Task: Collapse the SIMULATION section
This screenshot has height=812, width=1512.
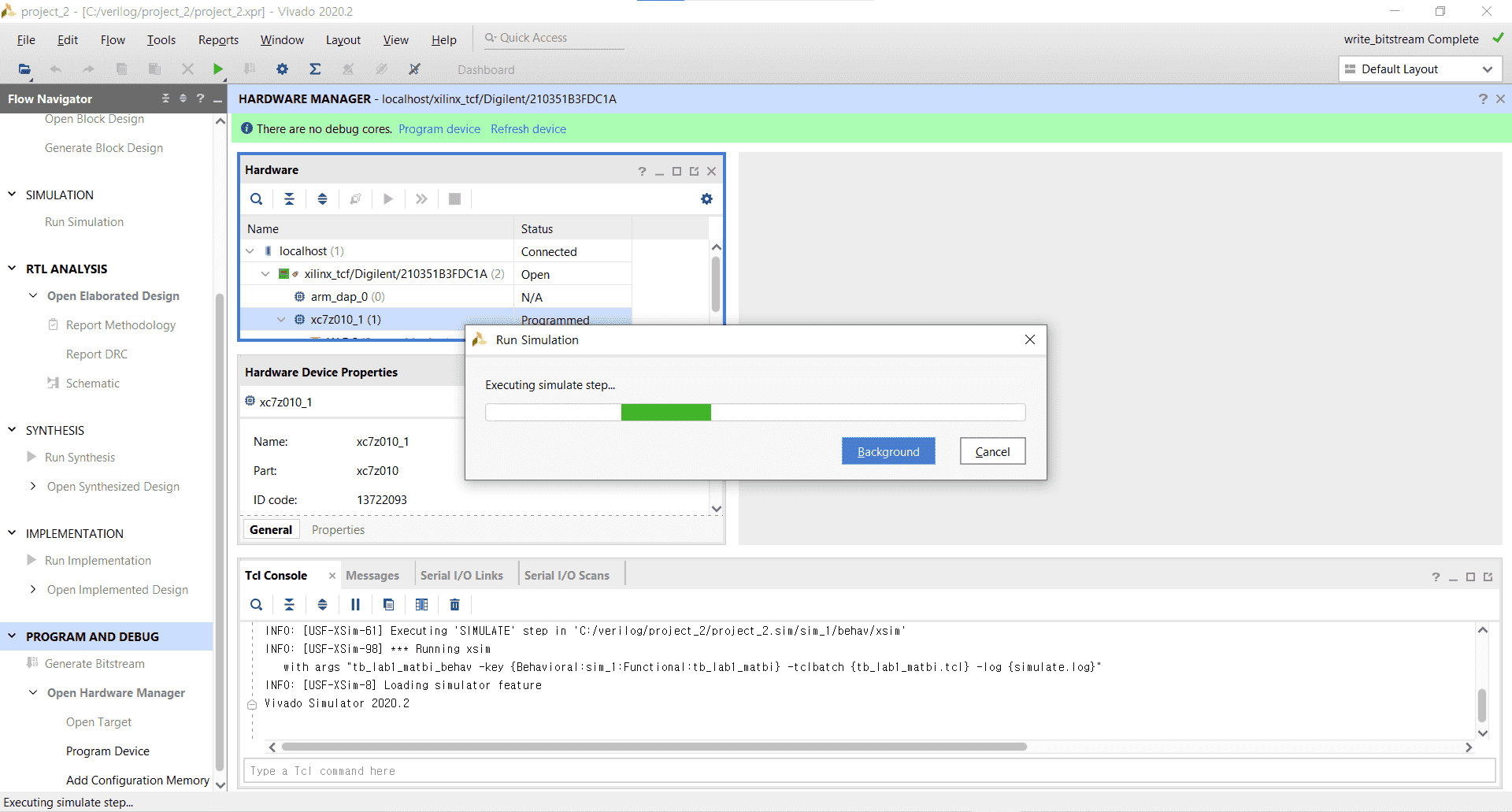Action: tap(12, 195)
